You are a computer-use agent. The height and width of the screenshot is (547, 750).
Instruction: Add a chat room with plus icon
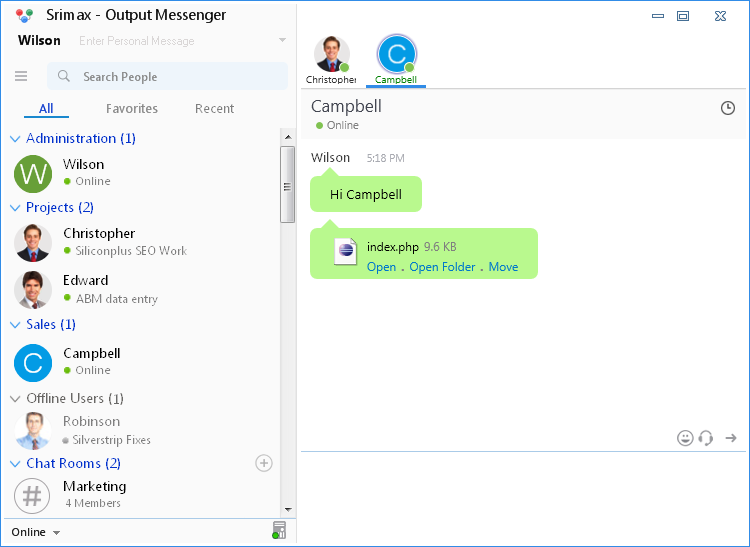(264, 463)
